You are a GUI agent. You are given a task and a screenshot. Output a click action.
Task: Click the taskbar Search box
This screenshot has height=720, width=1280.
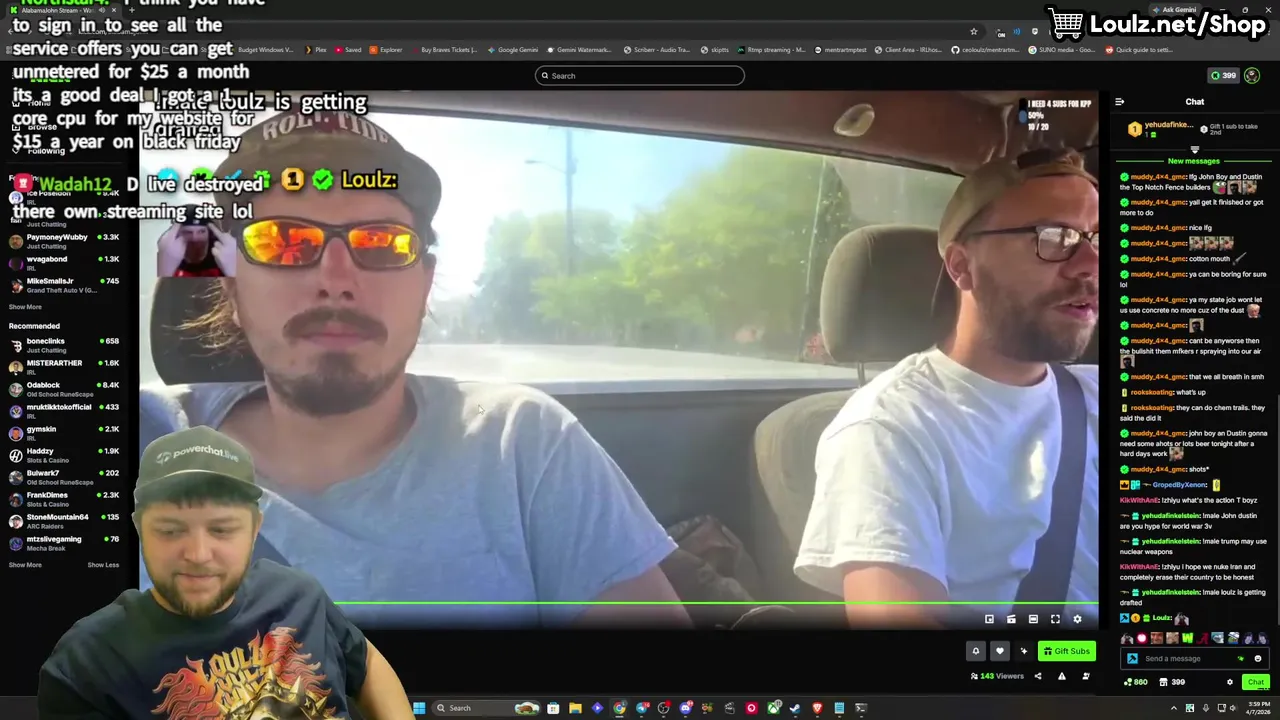(x=487, y=708)
